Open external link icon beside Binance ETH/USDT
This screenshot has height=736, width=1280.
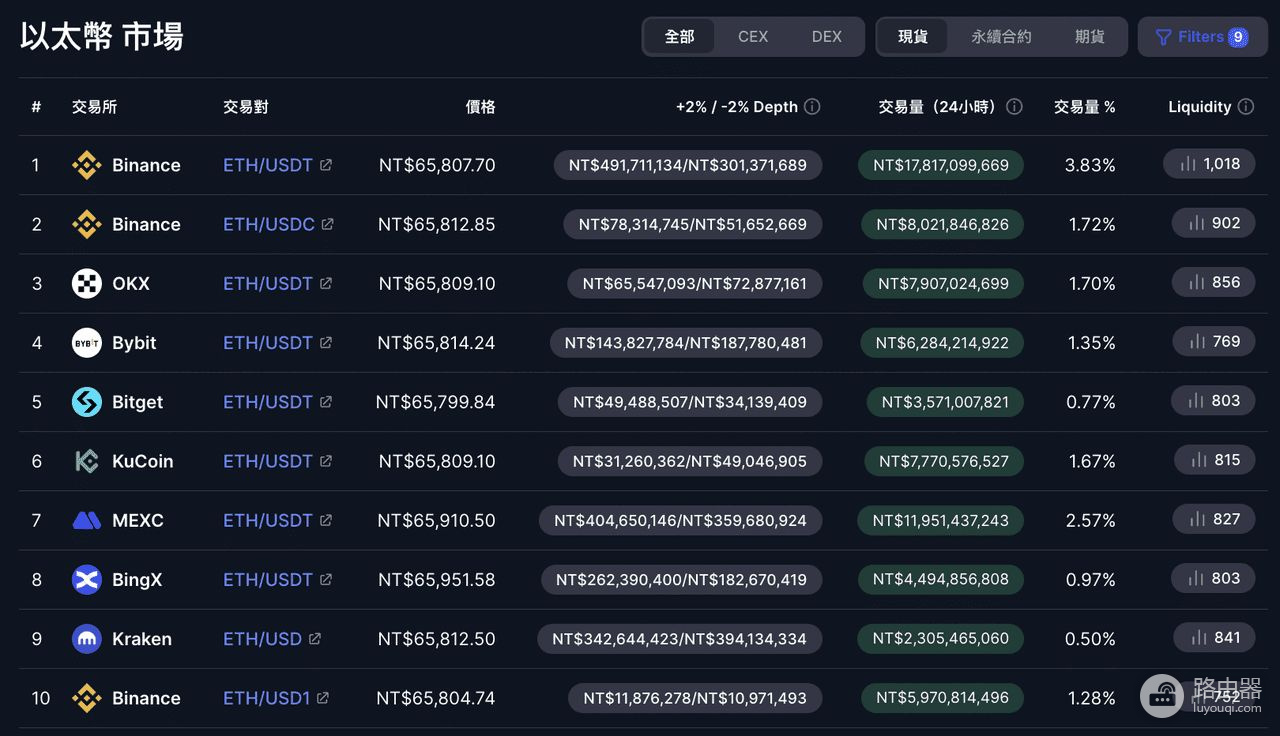click(326, 165)
